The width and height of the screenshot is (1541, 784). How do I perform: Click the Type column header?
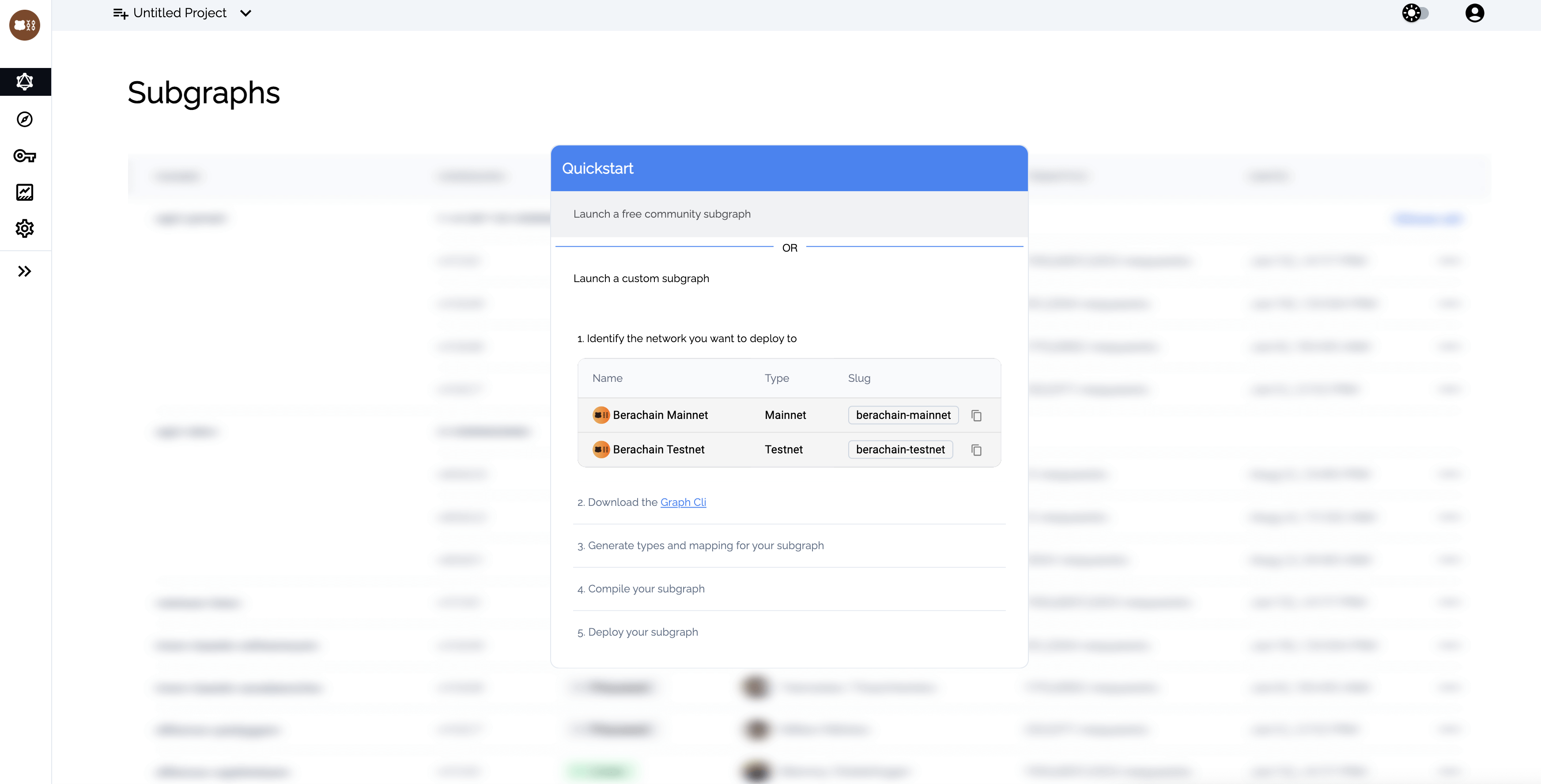pyautogui.click(x=777, y=379)
